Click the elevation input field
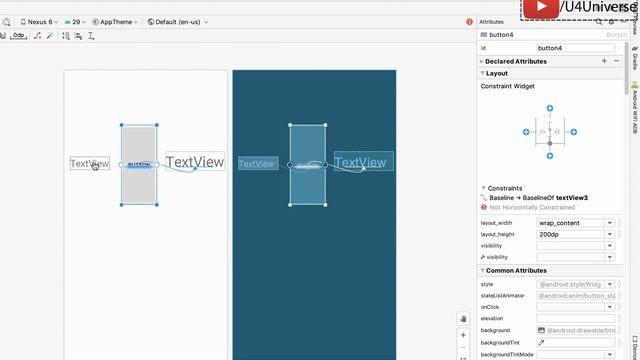 click(576, 318)
